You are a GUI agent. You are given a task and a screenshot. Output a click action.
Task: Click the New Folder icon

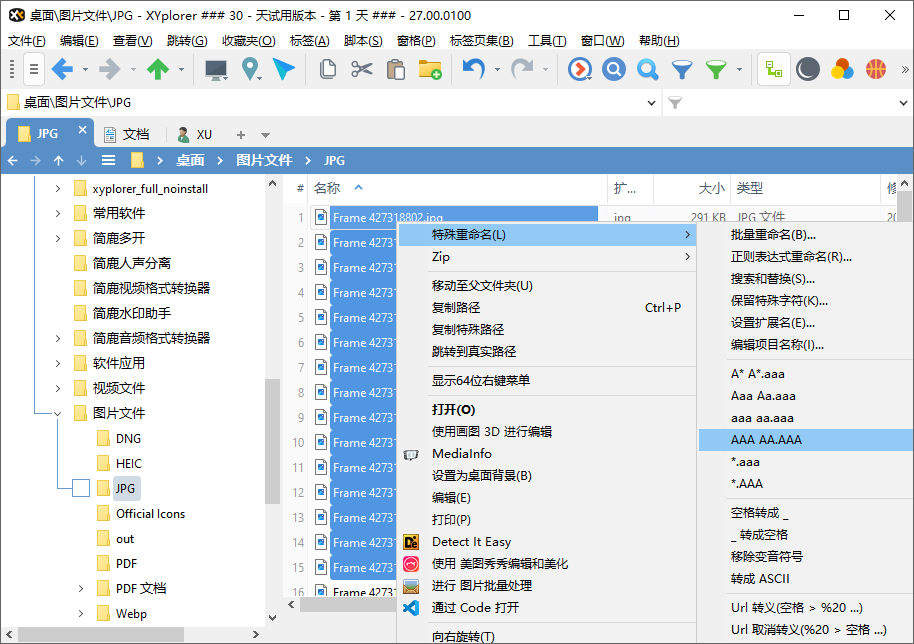coord(430,69)
